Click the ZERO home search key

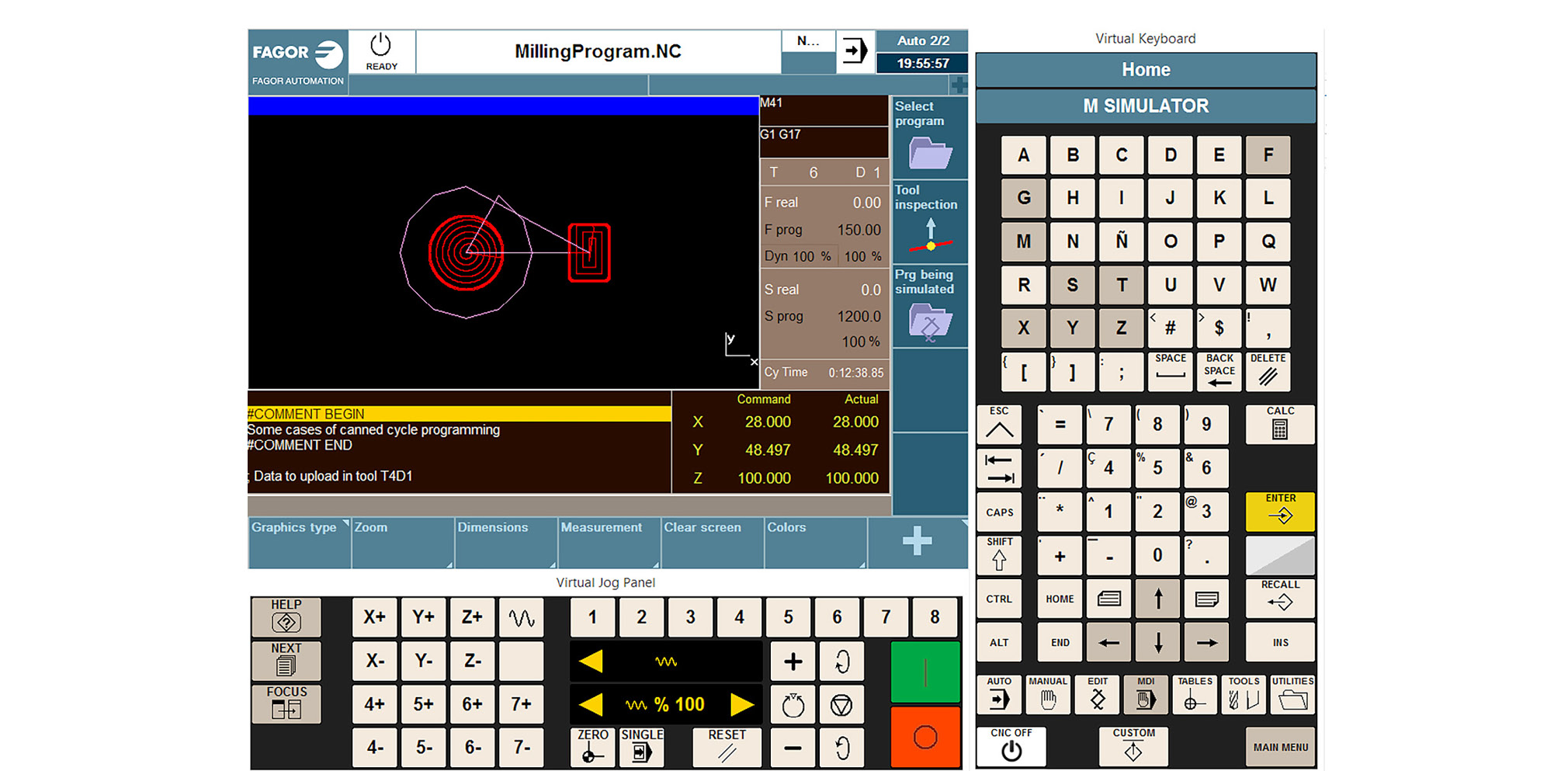(592, 747)
